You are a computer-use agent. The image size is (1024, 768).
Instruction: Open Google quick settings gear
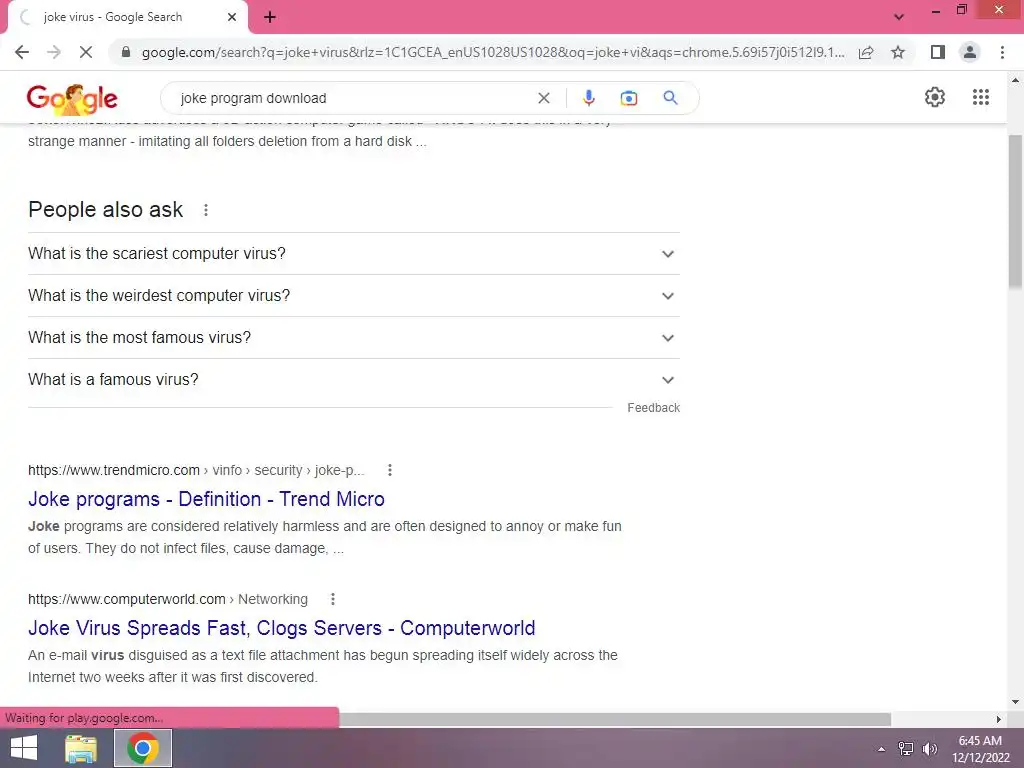point(935,97)
